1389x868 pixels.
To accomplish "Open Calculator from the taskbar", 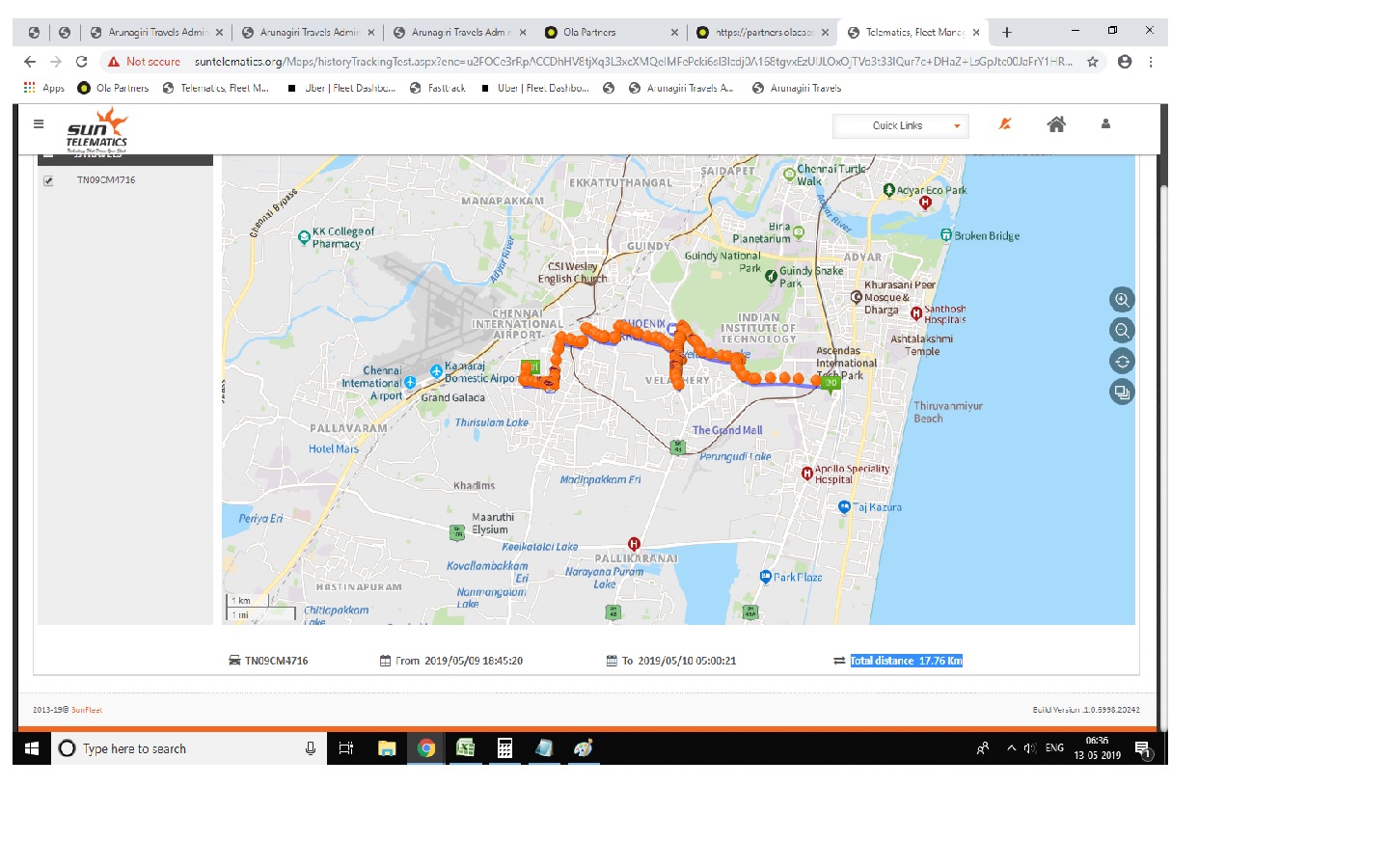I will pos(504,748).
